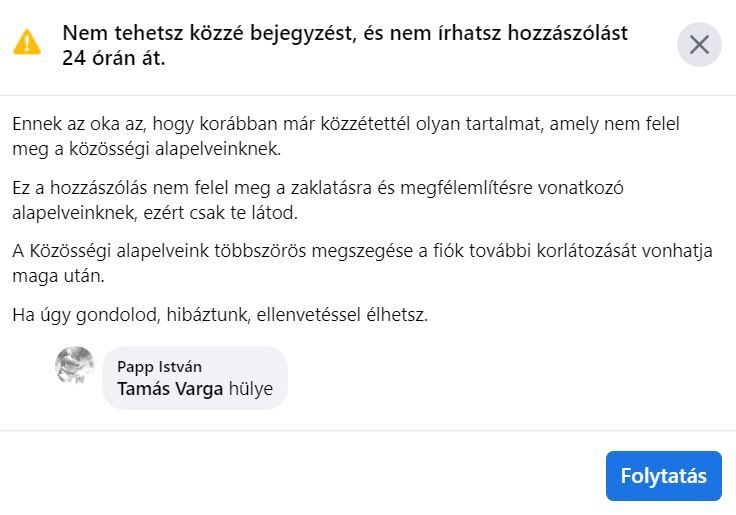Screen dimensions: 736x515
Task: Select the paragraph starting 'Ez a hozzászólás'
Action: coord(318,200)
